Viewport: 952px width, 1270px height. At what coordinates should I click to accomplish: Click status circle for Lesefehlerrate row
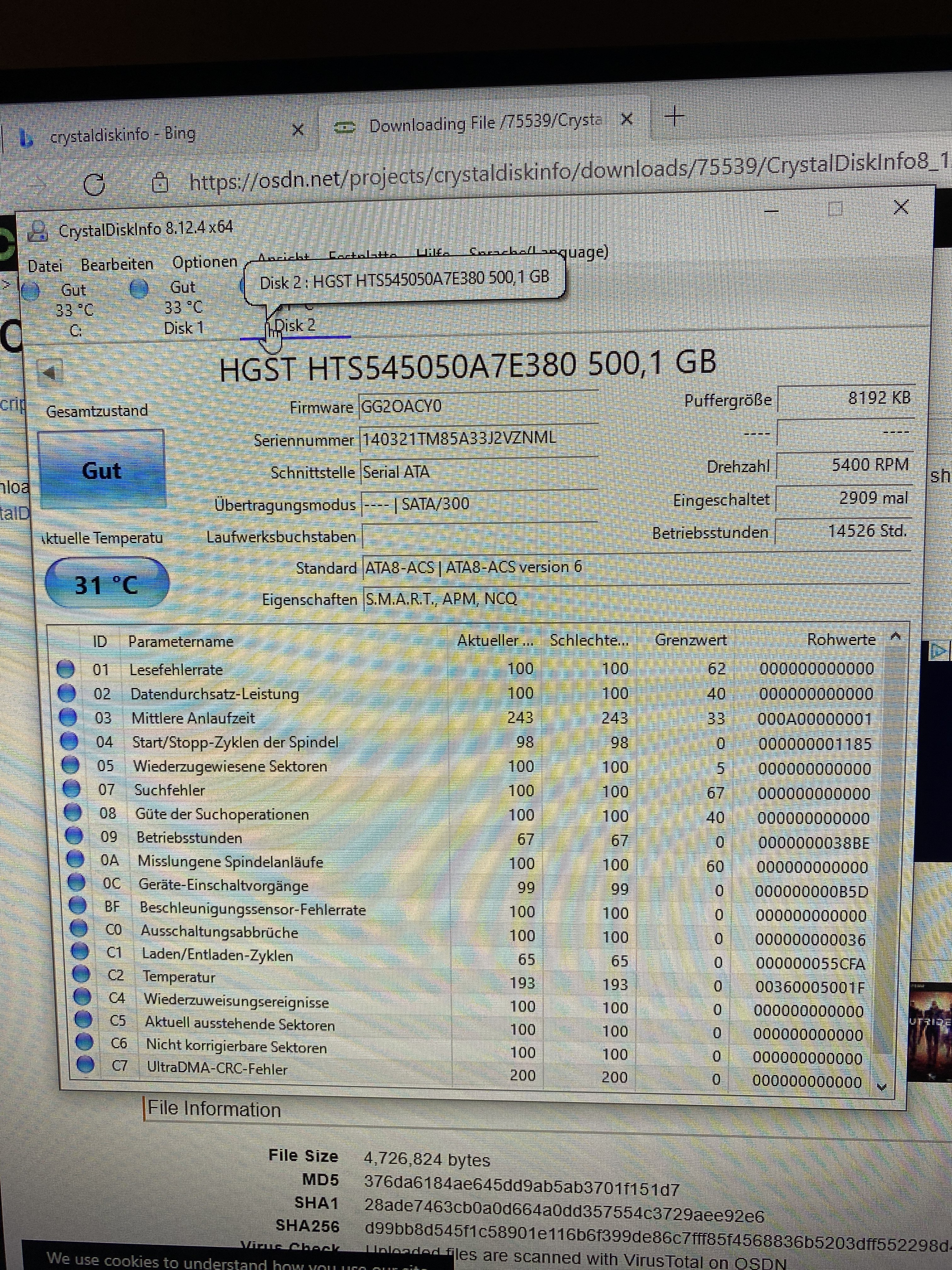(x=65, y=669)
